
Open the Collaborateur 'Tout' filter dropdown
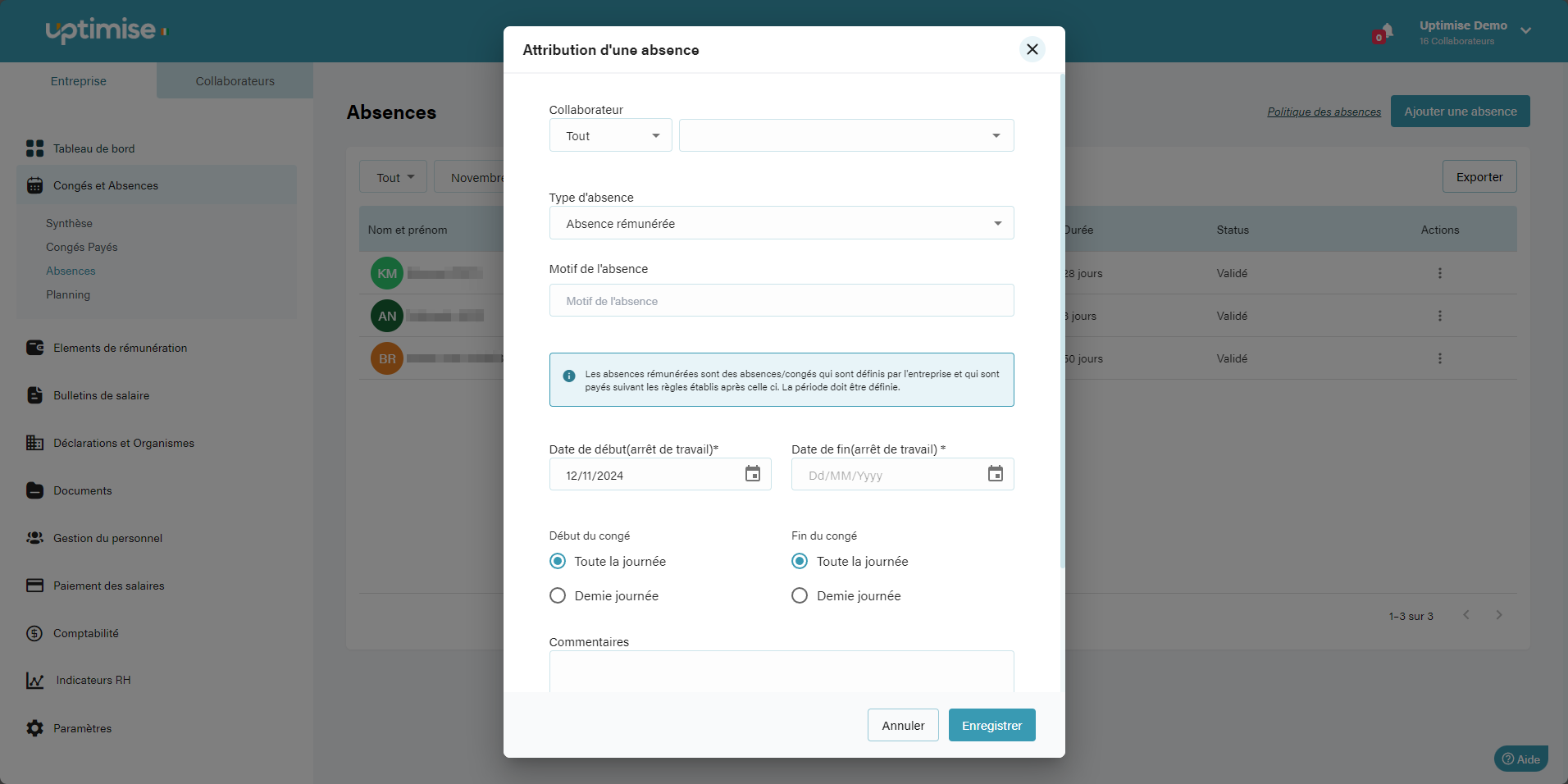[x=611, y=135]
